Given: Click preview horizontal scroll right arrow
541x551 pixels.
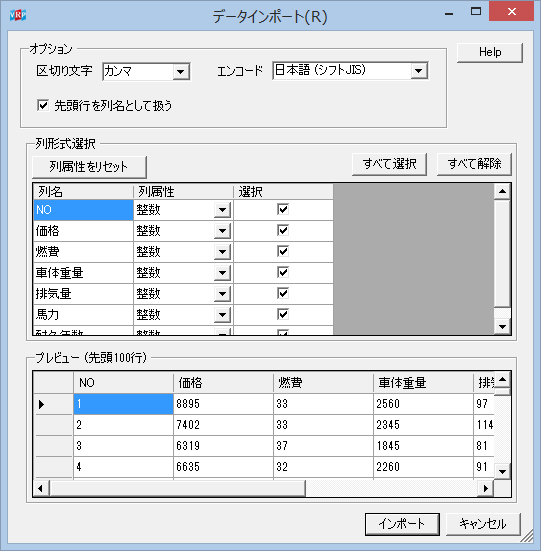Looking at the screenshot, I should (486, 488).
